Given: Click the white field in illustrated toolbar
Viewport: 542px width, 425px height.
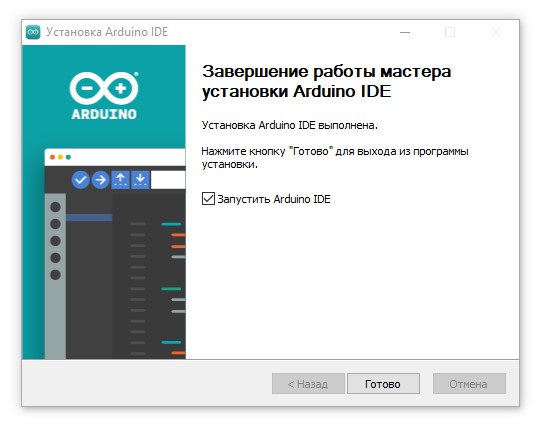Looking at the screenshot, I should tap(168, 180).
